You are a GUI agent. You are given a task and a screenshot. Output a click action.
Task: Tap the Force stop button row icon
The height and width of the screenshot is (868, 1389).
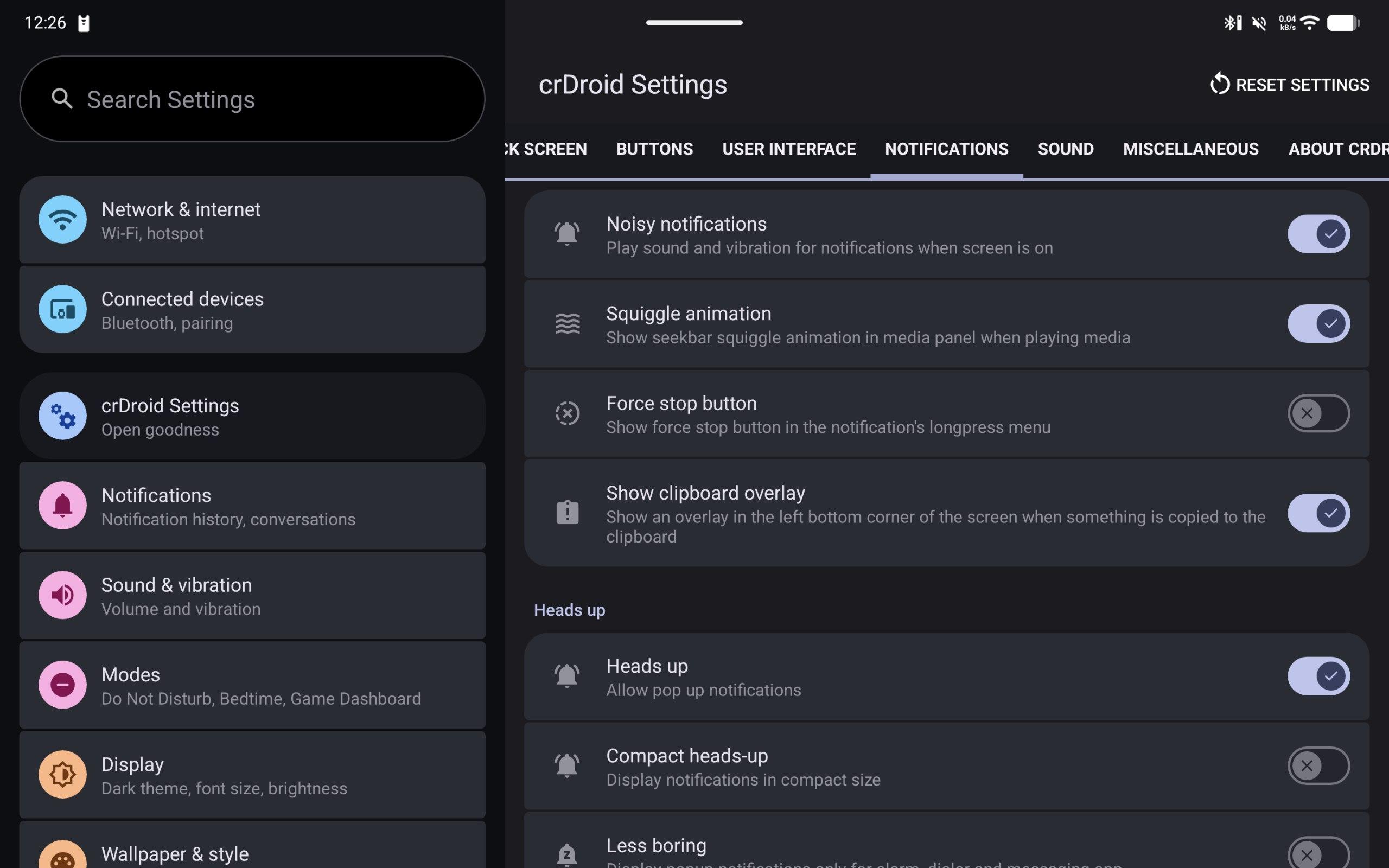pos(567,413)
